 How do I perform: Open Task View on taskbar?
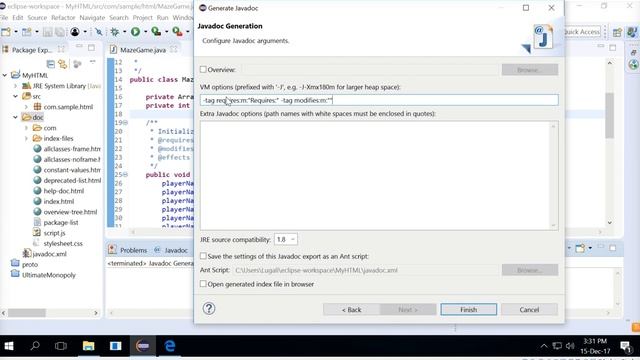pyautogui.click(x=61, y=346)
